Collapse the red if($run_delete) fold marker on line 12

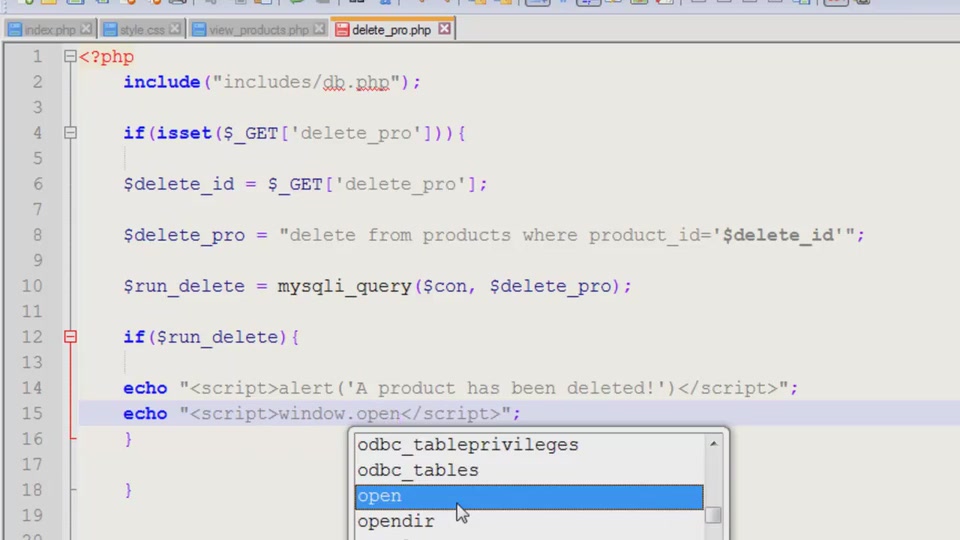click(70, 337)
